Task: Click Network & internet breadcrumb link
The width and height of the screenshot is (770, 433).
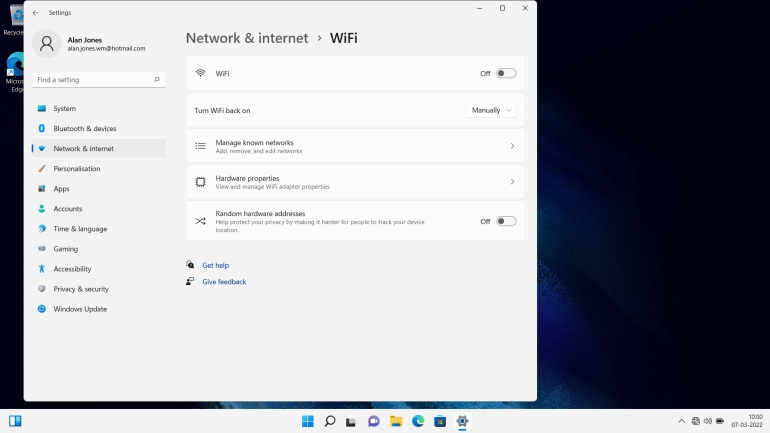Action: pos(247,38)
